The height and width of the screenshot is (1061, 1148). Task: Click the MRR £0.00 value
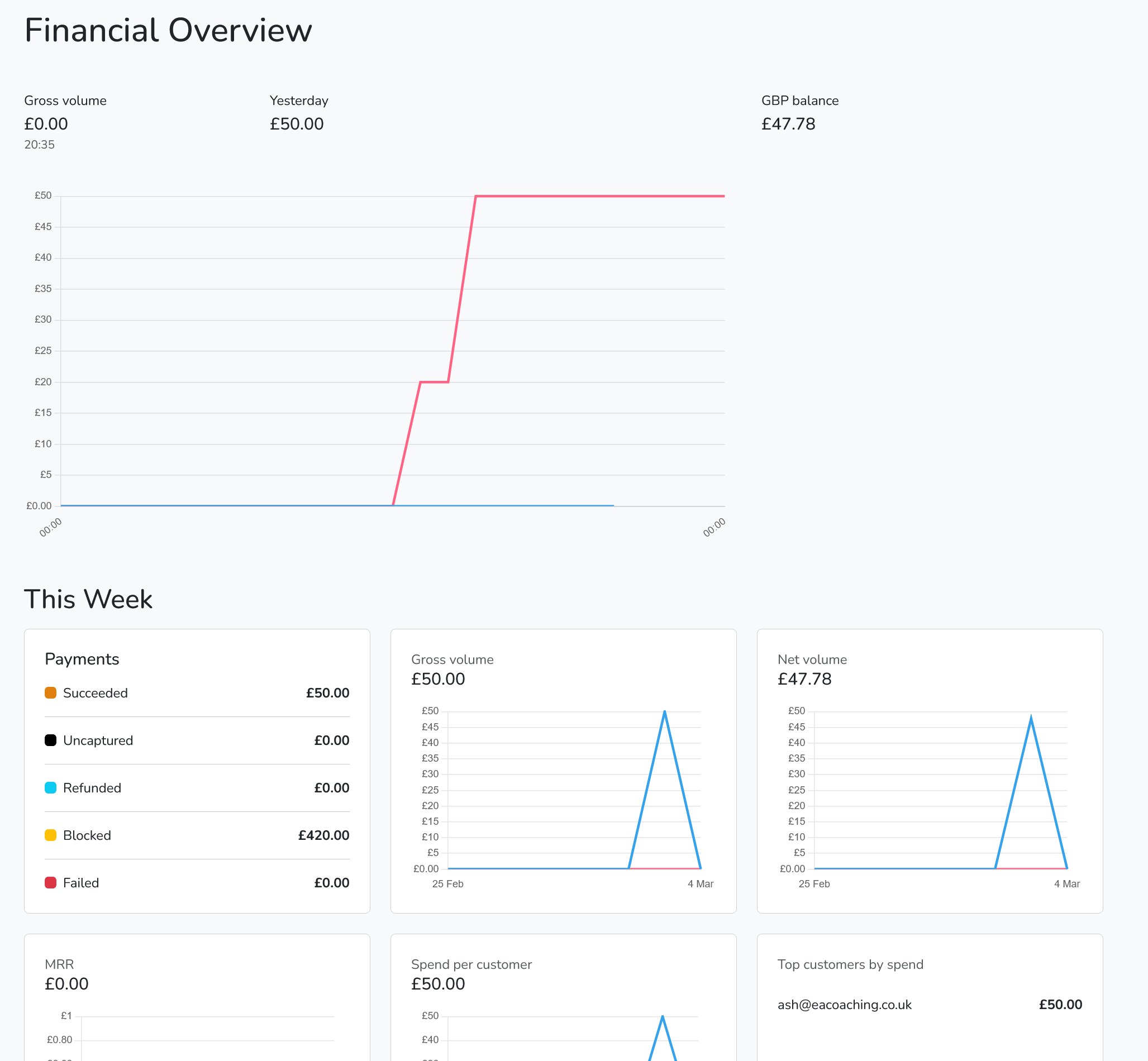(x=66, y=984)
